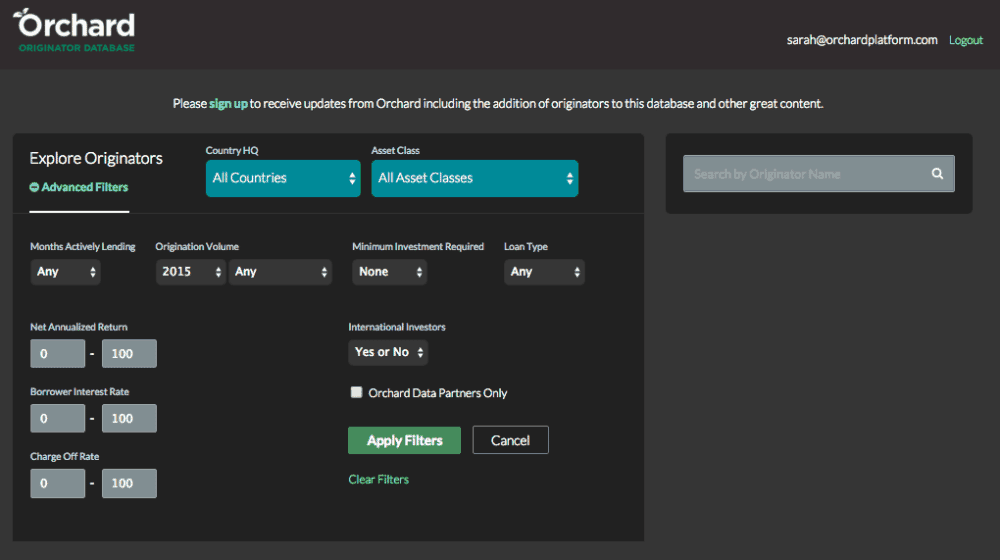Collapse the Advanced Filters section
The height and width of the screenshot is (560, 1000).
click(85, 187)
